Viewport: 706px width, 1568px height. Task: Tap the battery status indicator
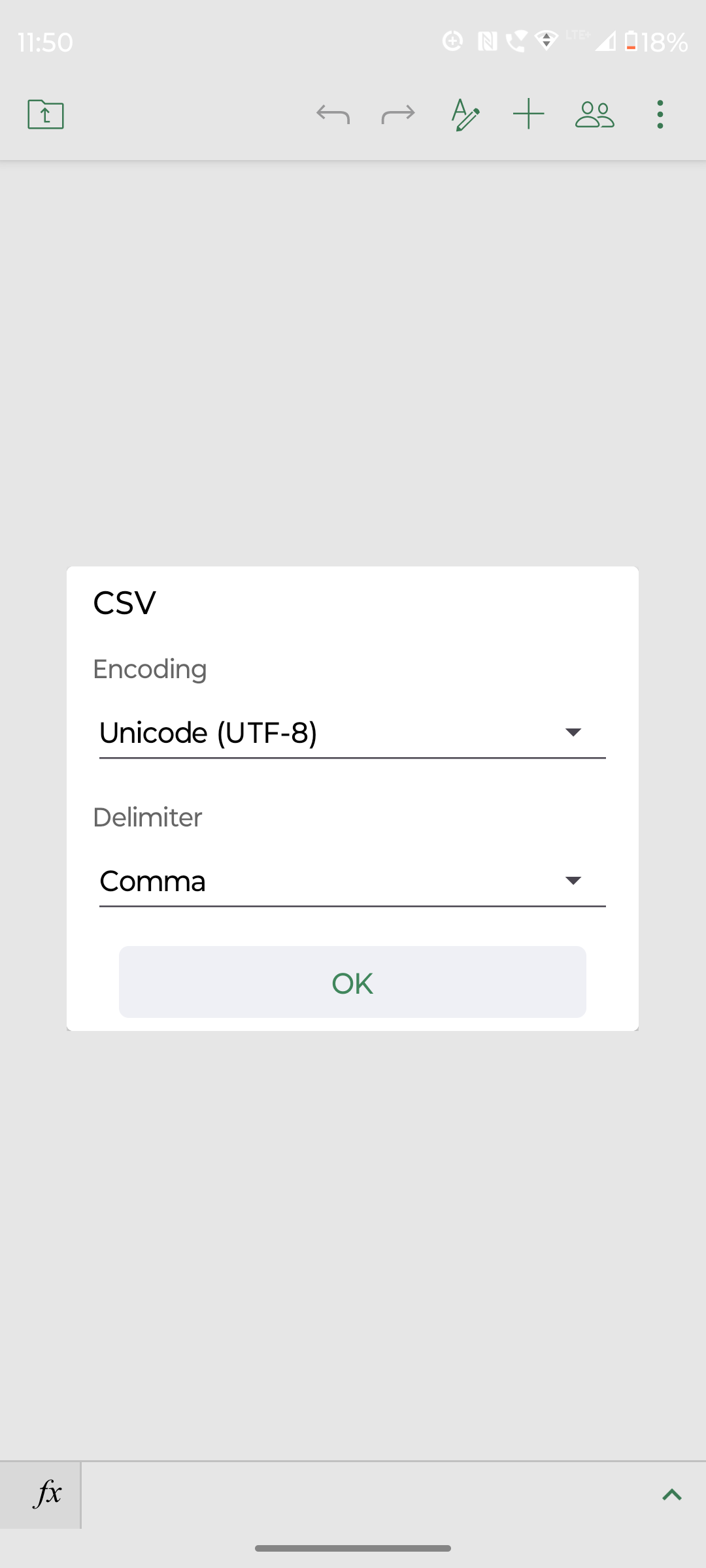[656, 42]
